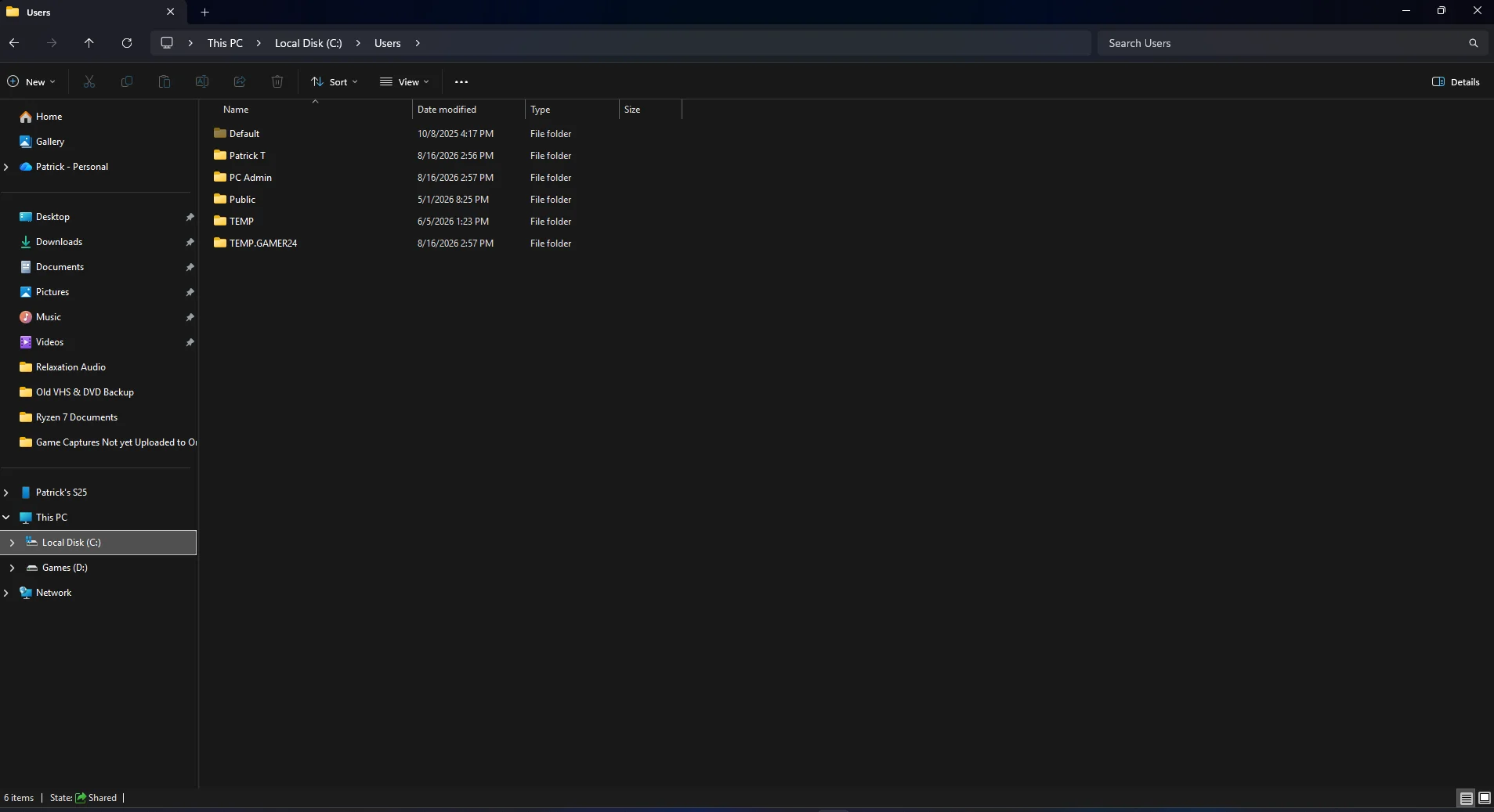Screen dimensions: 1494x812
Task: Open the New dropdown menu
Action: coord(31,81)
